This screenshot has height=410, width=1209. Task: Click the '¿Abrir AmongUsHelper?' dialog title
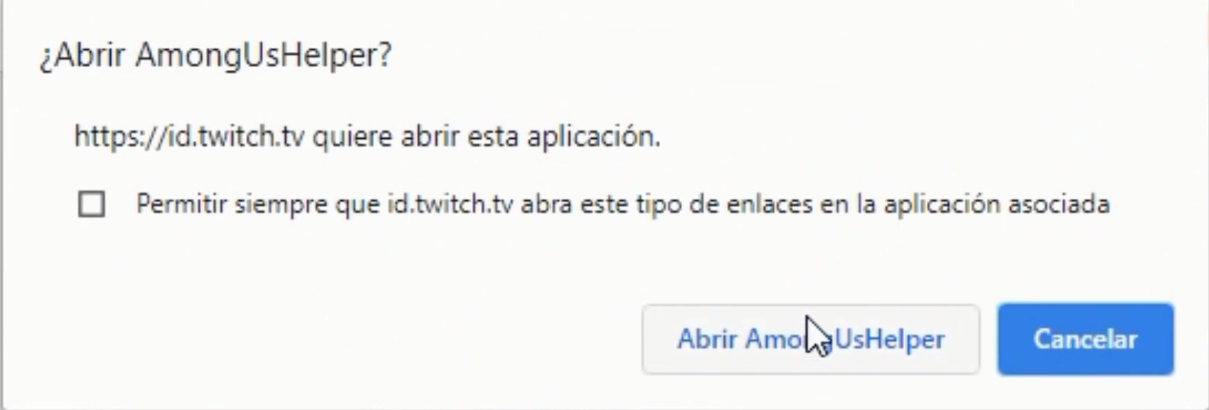click(x=215, y=57)
